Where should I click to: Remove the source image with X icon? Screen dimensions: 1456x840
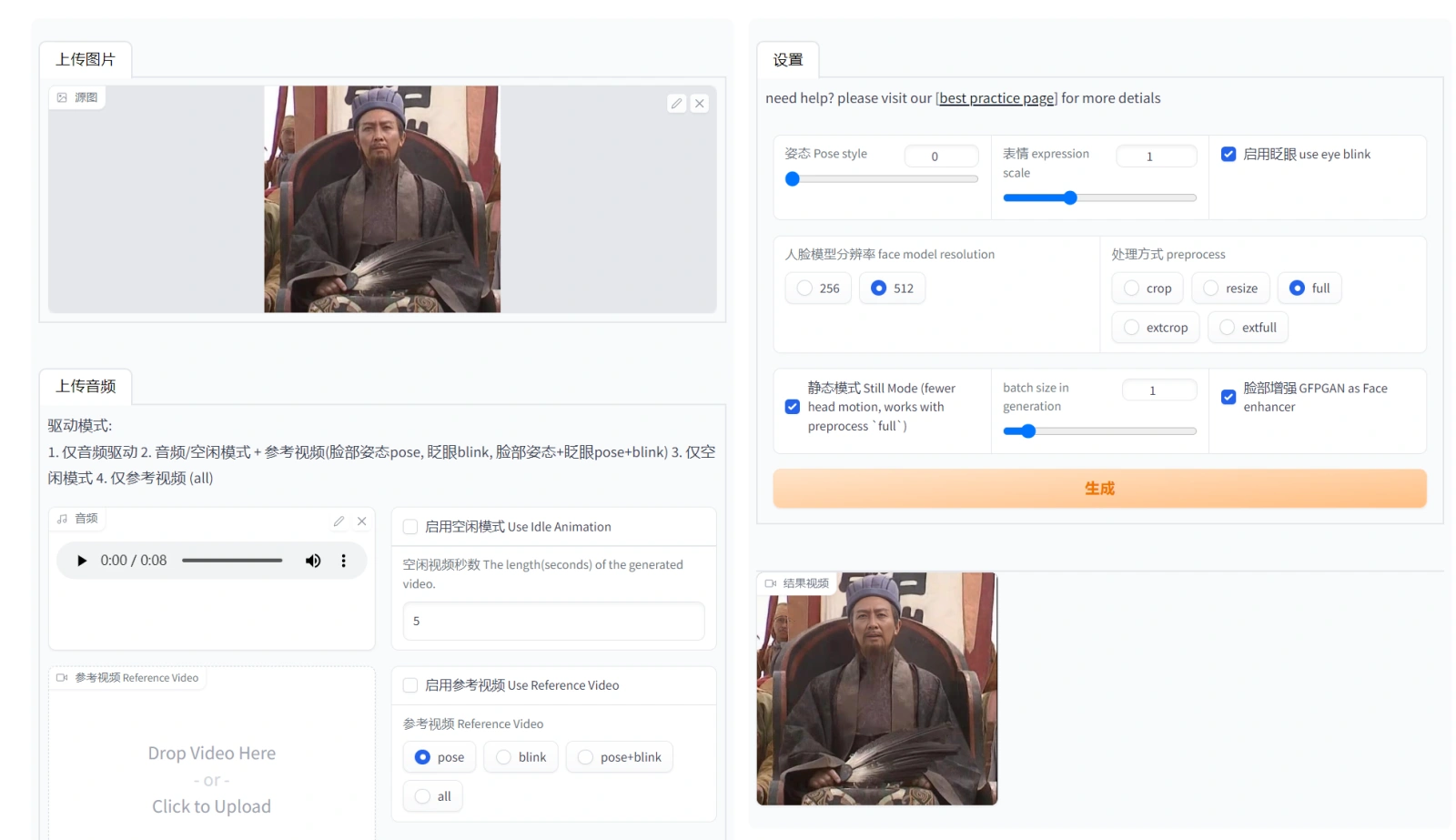700,104
